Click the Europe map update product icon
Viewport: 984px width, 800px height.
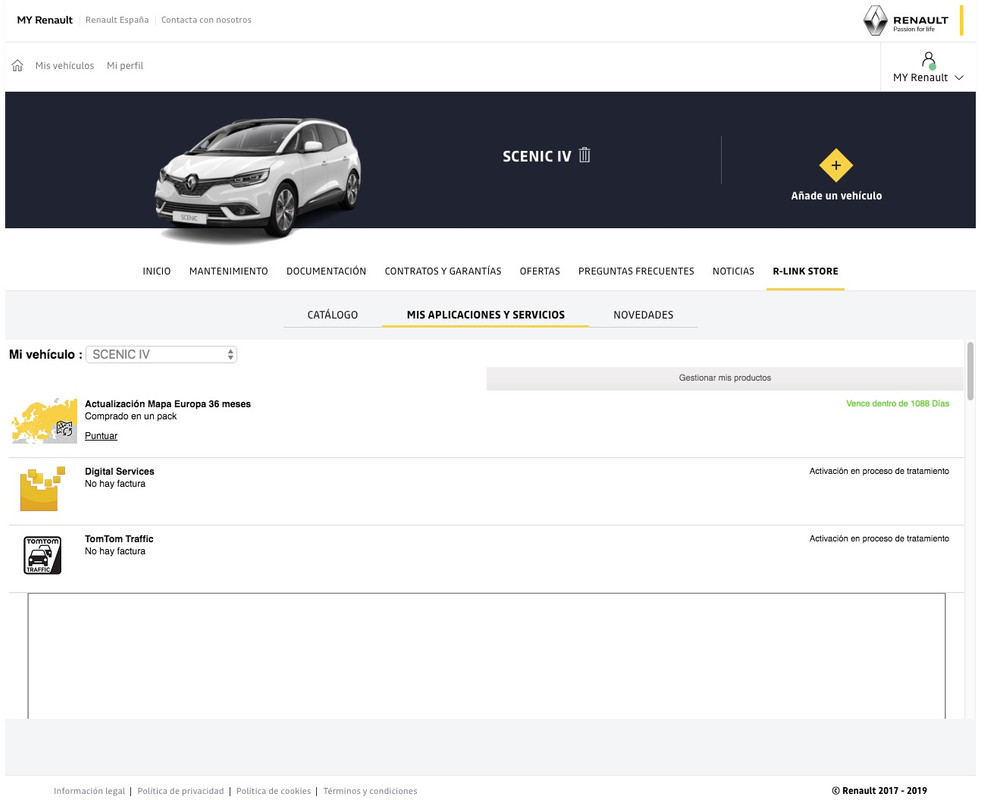pyautogui.click(x=44, y=420)
